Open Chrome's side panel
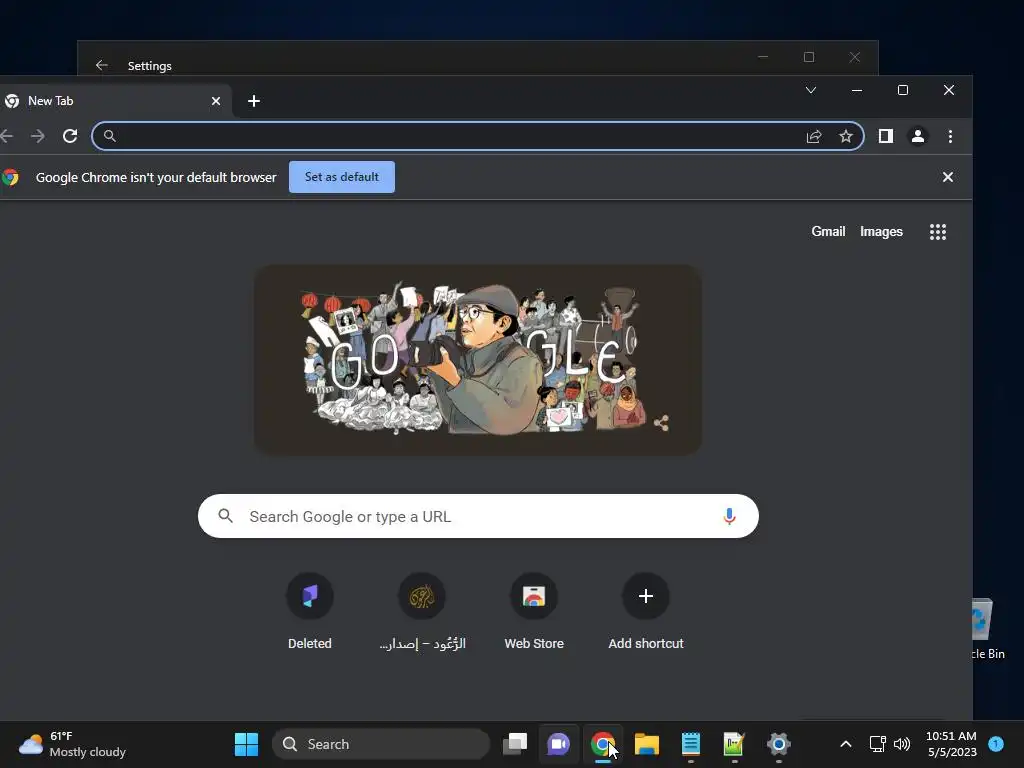Screen dimensions: 1024x768 coord(886,136)
